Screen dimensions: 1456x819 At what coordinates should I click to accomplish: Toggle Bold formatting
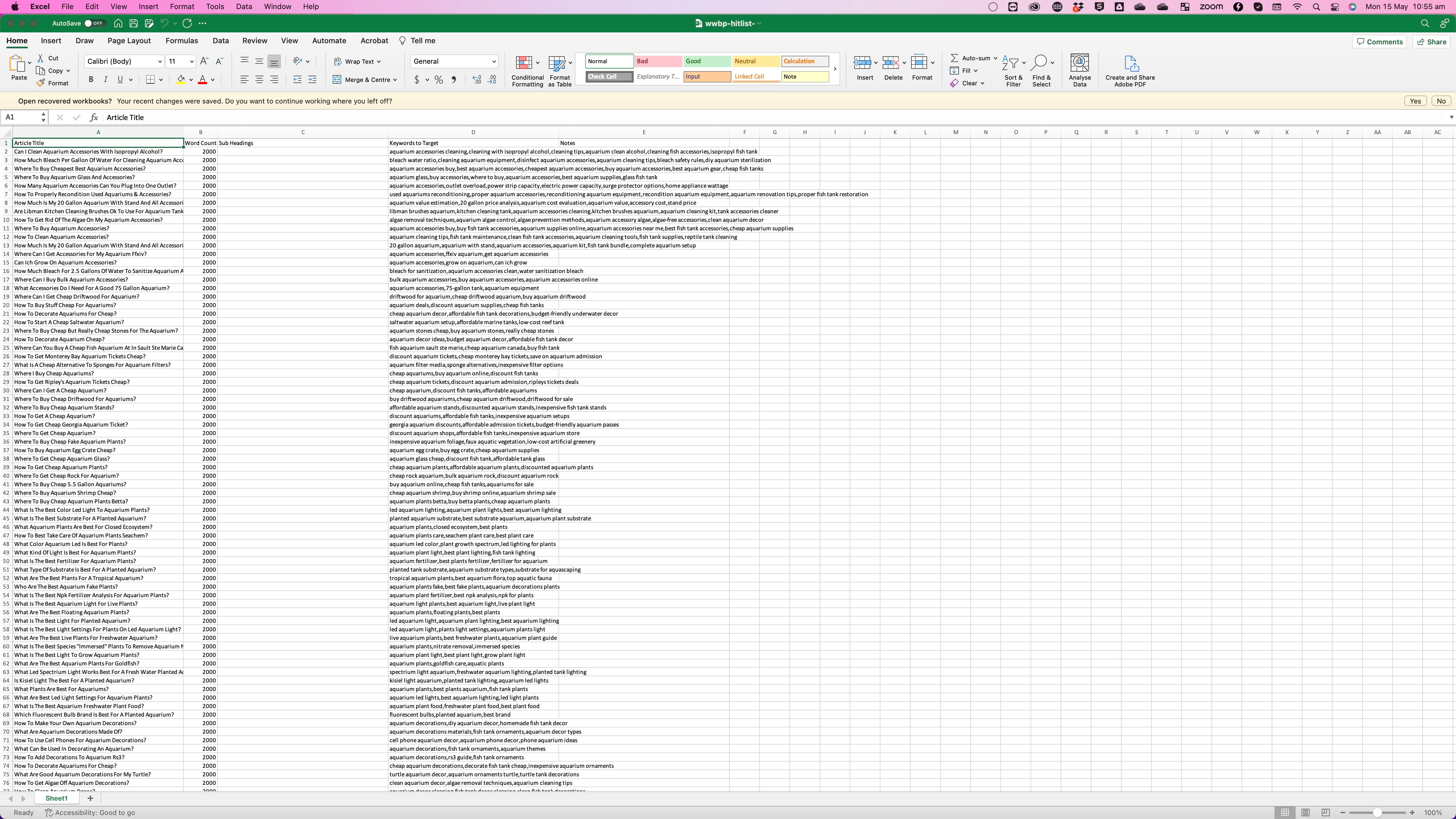tap(90, 80)
